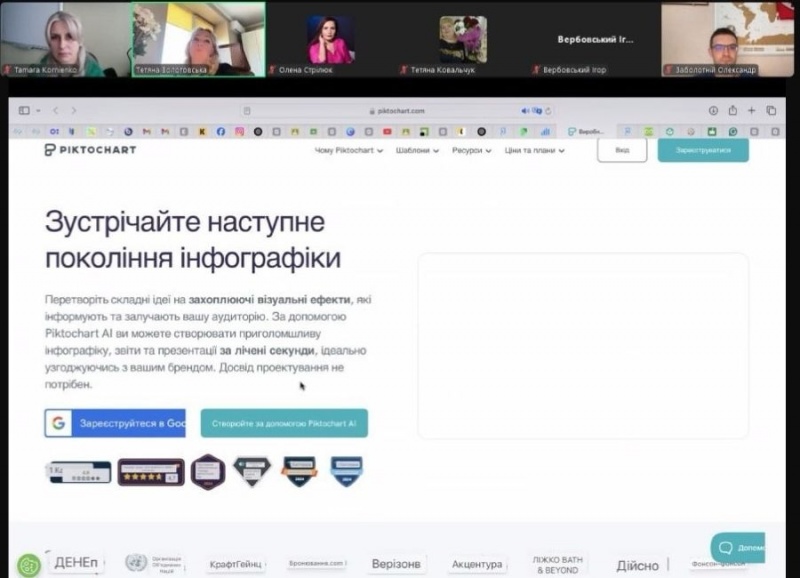Click the "Вхід" login button
Image resolution: width=800 pixels, height=578 pixels.
622,150
